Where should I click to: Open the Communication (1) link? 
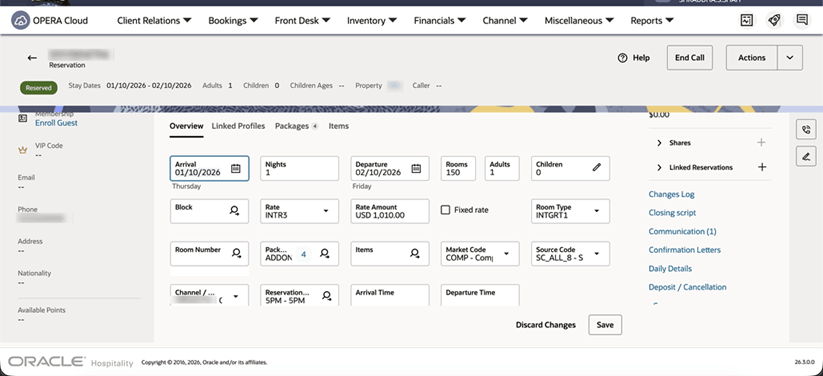coord(682,232)
